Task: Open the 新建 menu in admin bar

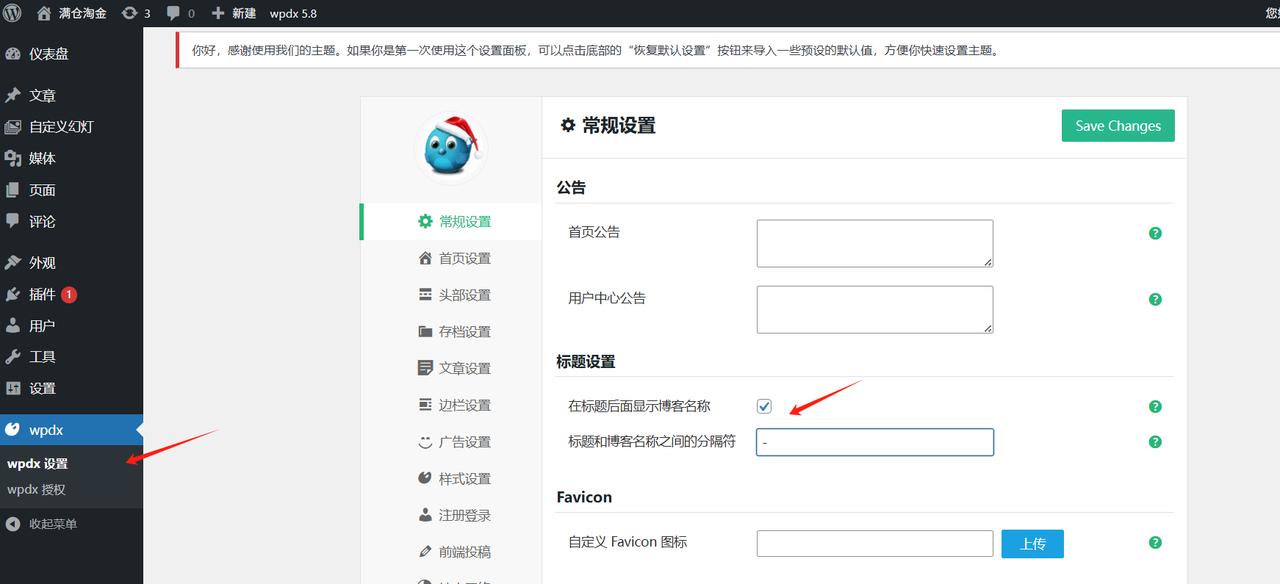Action: pos(234,13)
